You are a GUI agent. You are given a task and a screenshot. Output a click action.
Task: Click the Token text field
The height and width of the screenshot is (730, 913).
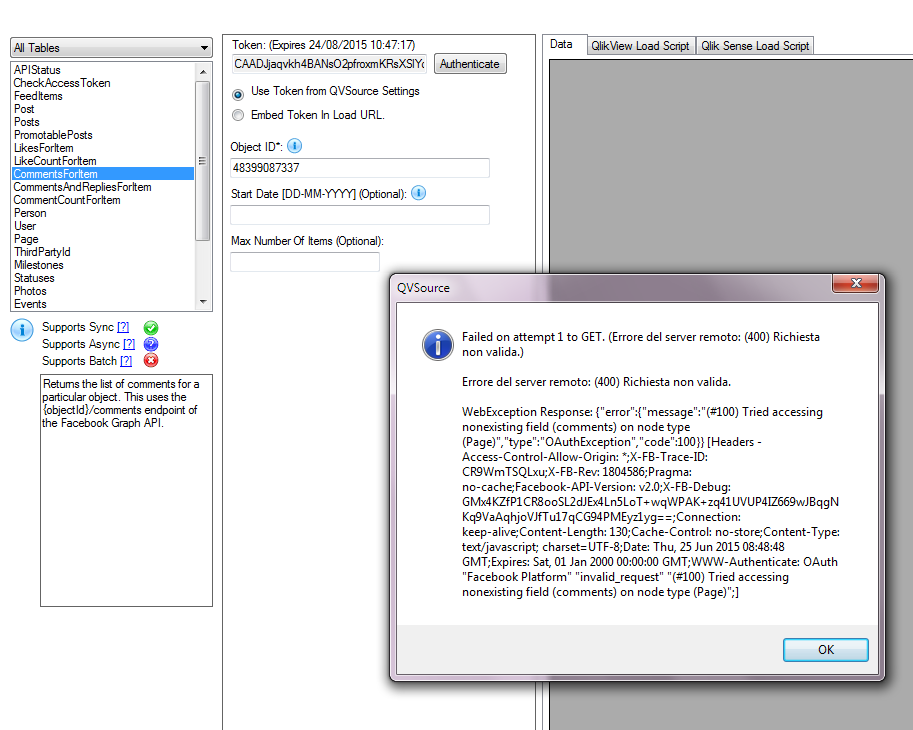click(x=330, y=64)
